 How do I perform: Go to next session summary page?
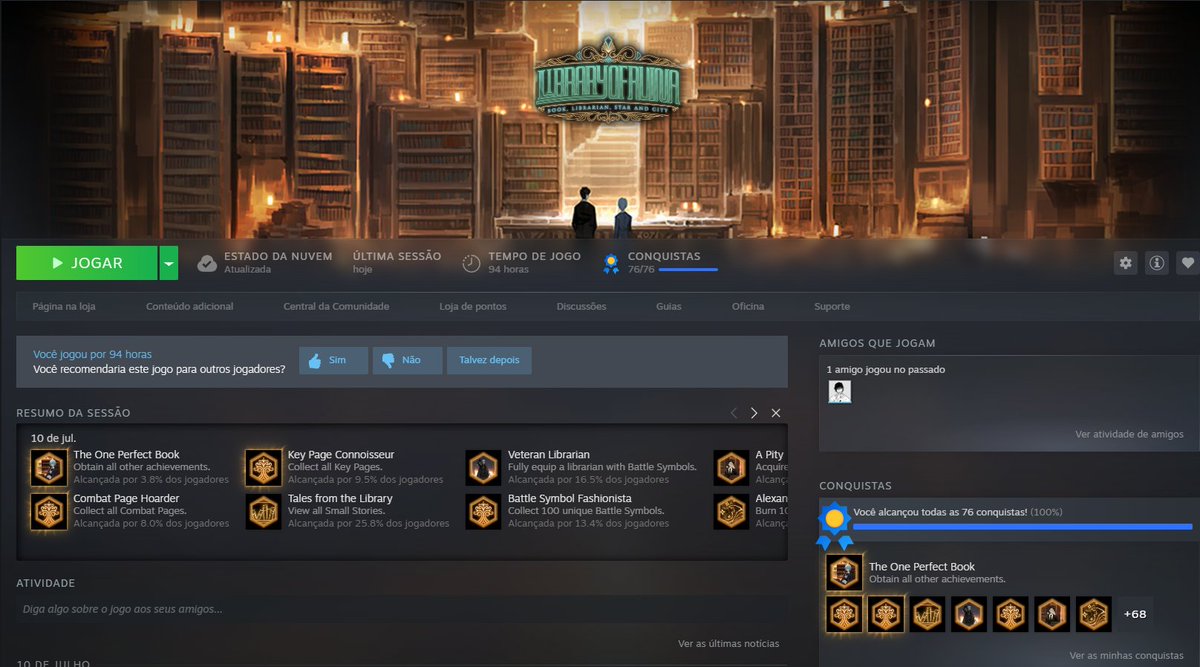pyautogui.click(x=754, y=413)
